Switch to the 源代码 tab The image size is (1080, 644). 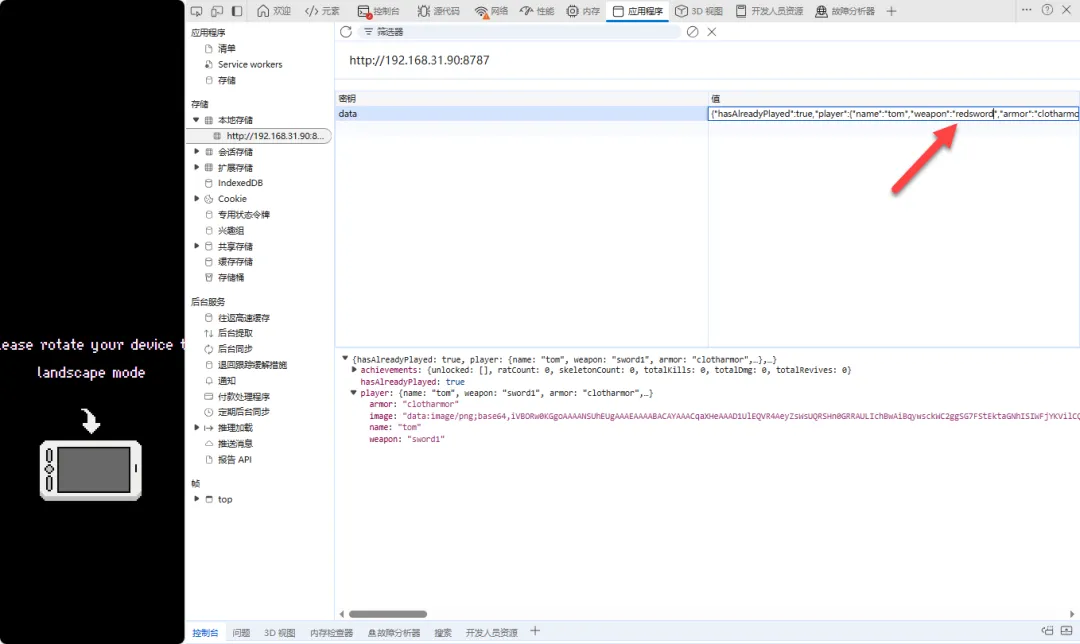click(x=438, y=11)
